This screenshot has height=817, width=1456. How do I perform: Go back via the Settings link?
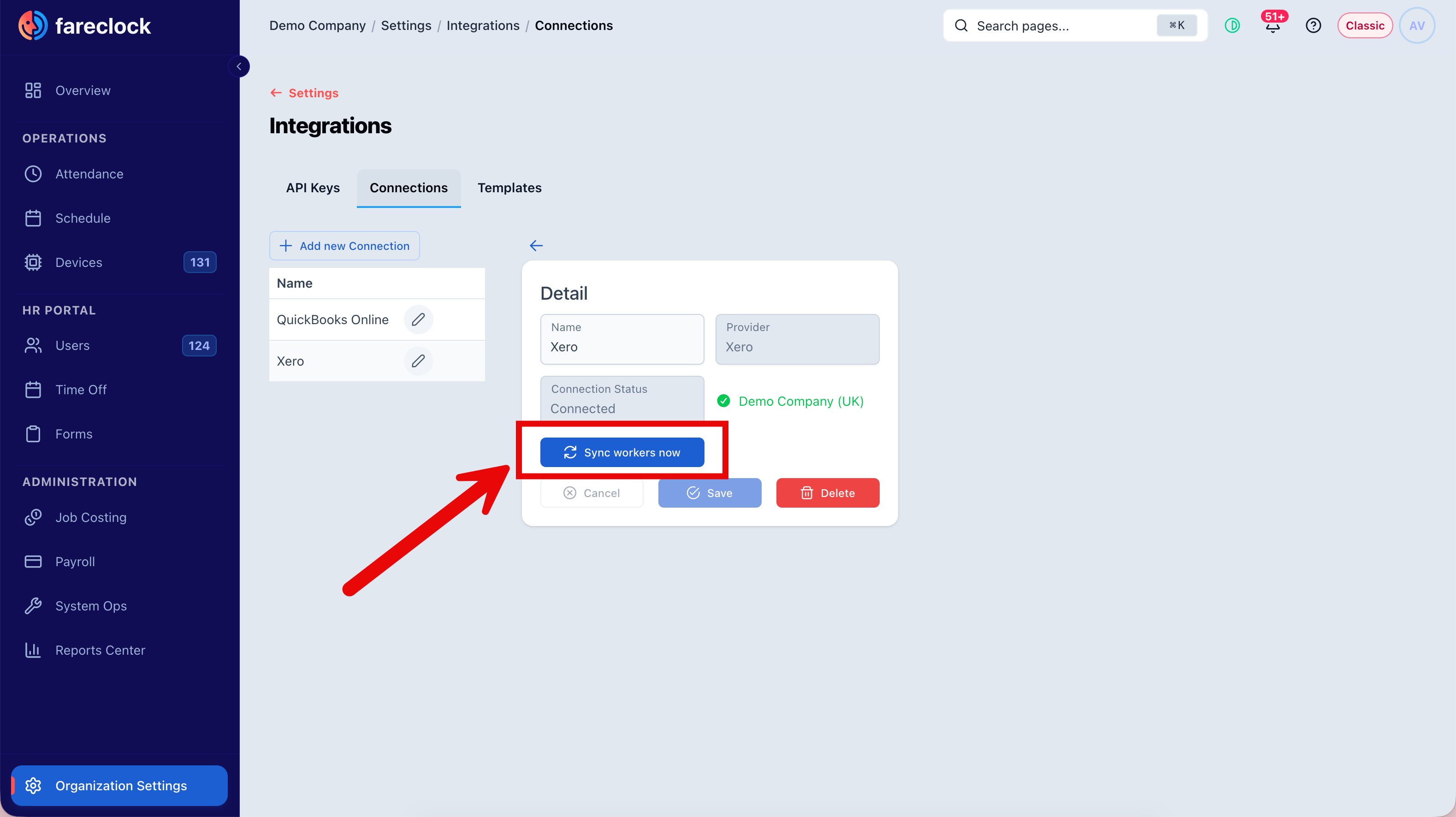(x=304, y=93)
